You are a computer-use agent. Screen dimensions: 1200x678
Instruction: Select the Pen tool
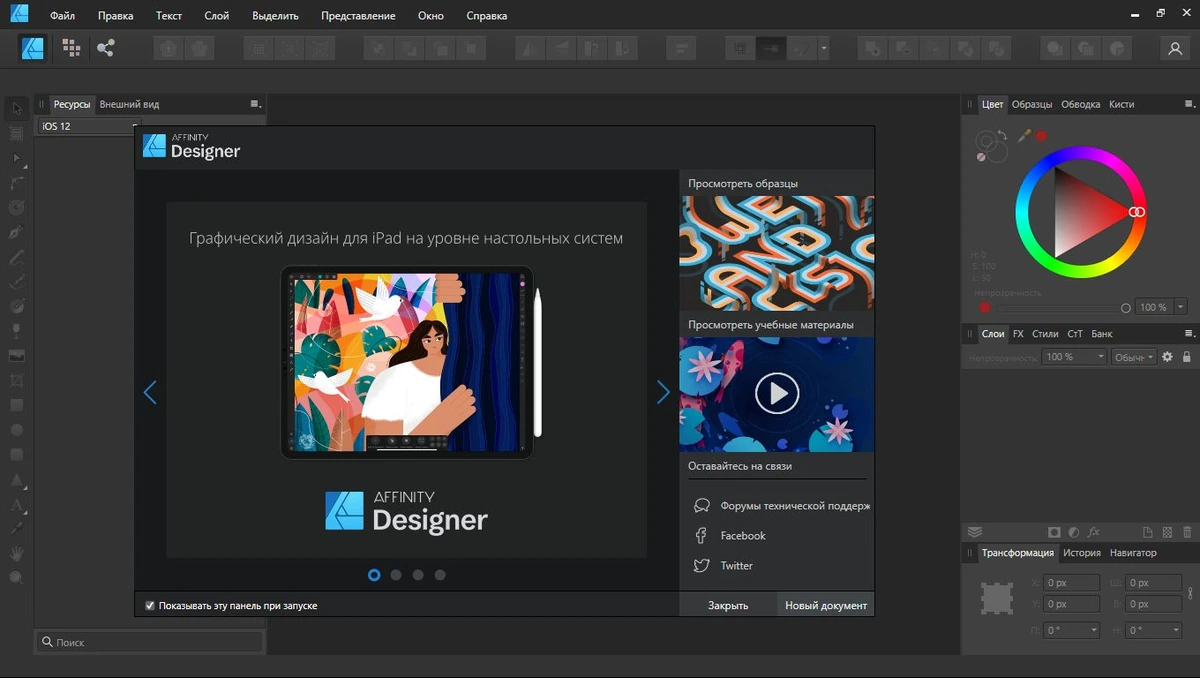pyautogui.click(x=16, y=232)
